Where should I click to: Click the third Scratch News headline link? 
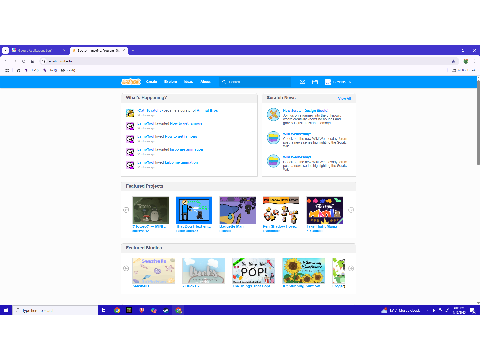point(297,157)
